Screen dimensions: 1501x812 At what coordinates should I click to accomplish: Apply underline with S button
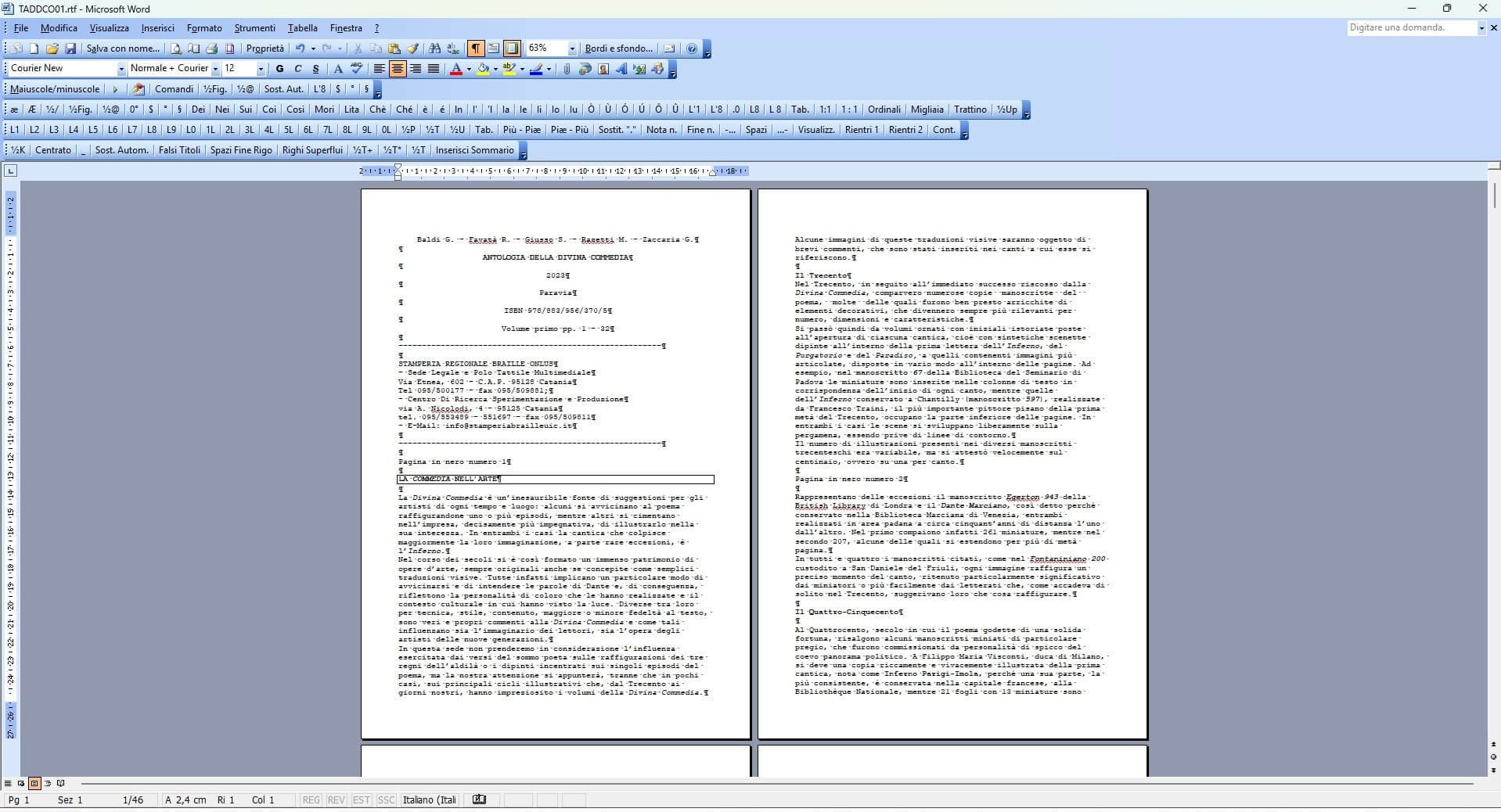[315, 69]
